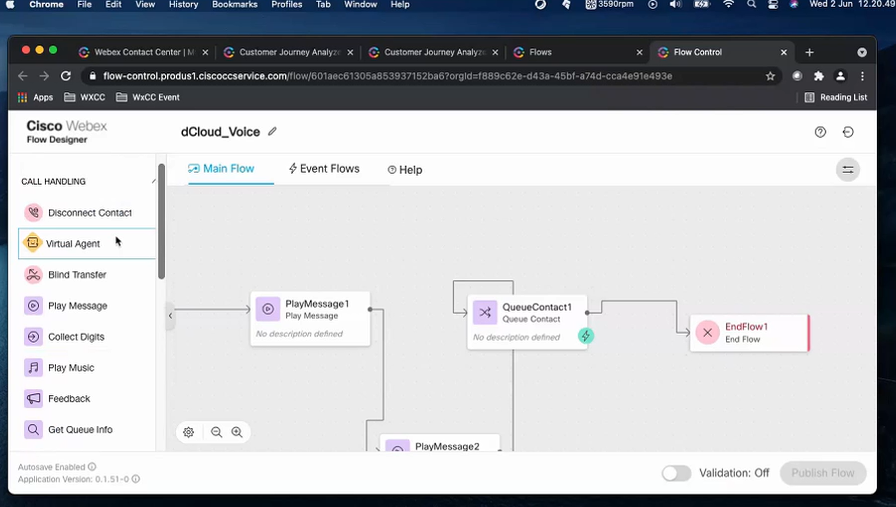Collapse the activity library side panel
896x507 pixels.
pyautogui.click(x=170, y=316)
